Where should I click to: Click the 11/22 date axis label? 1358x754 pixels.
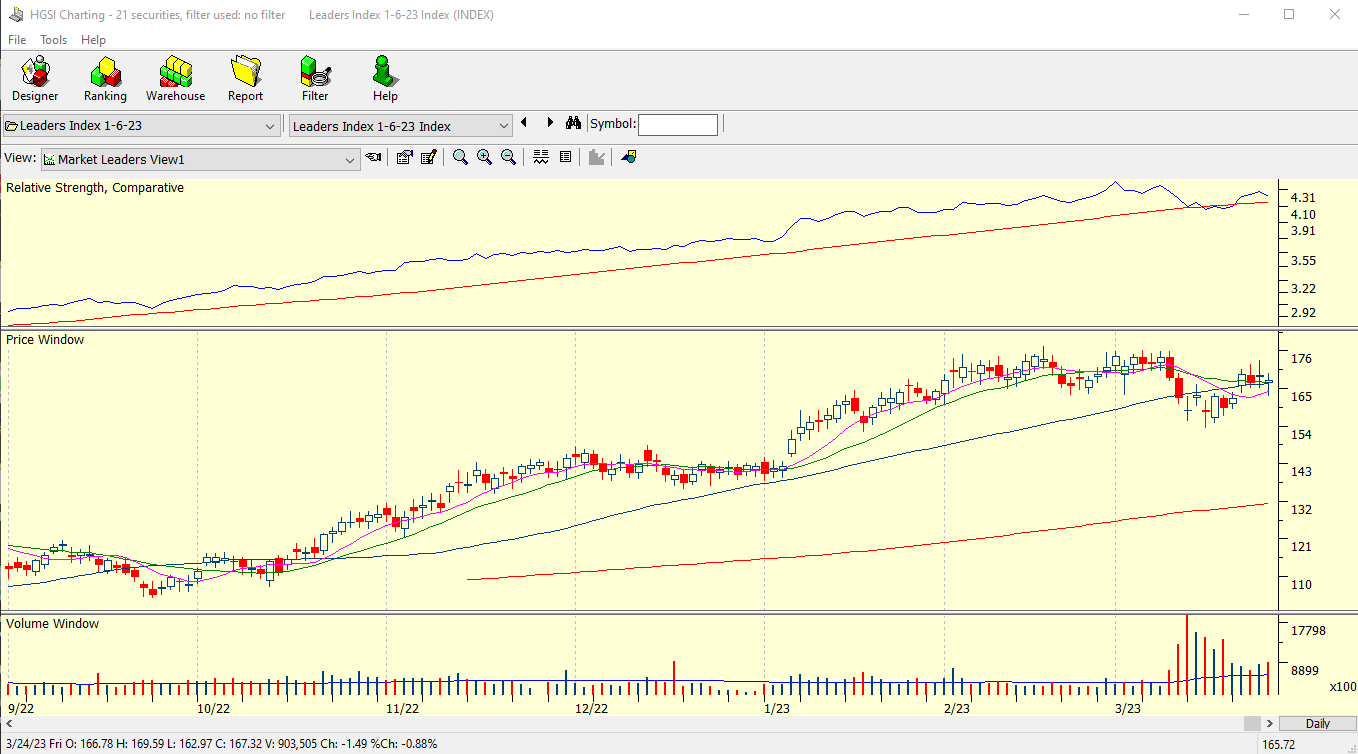click(x=402, y=708)
